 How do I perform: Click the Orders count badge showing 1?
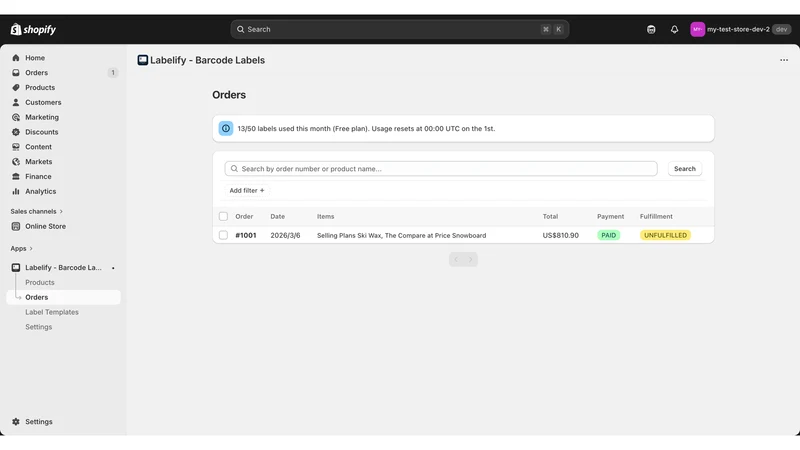113,73
